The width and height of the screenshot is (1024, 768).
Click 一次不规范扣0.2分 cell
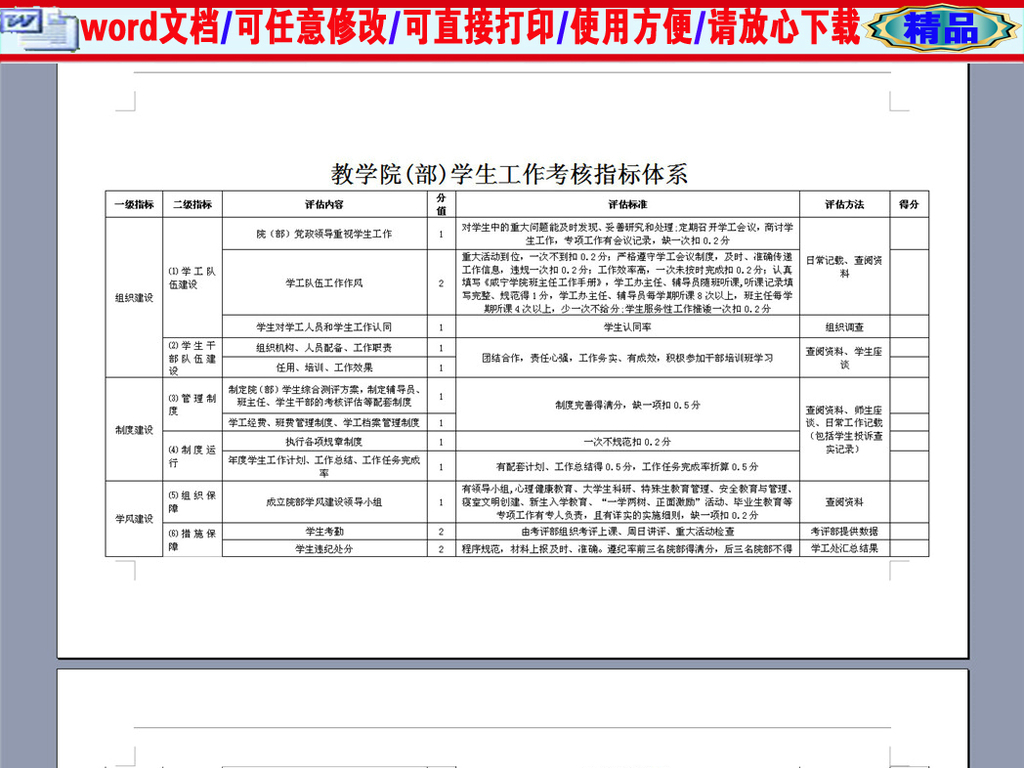click(628, 441)
